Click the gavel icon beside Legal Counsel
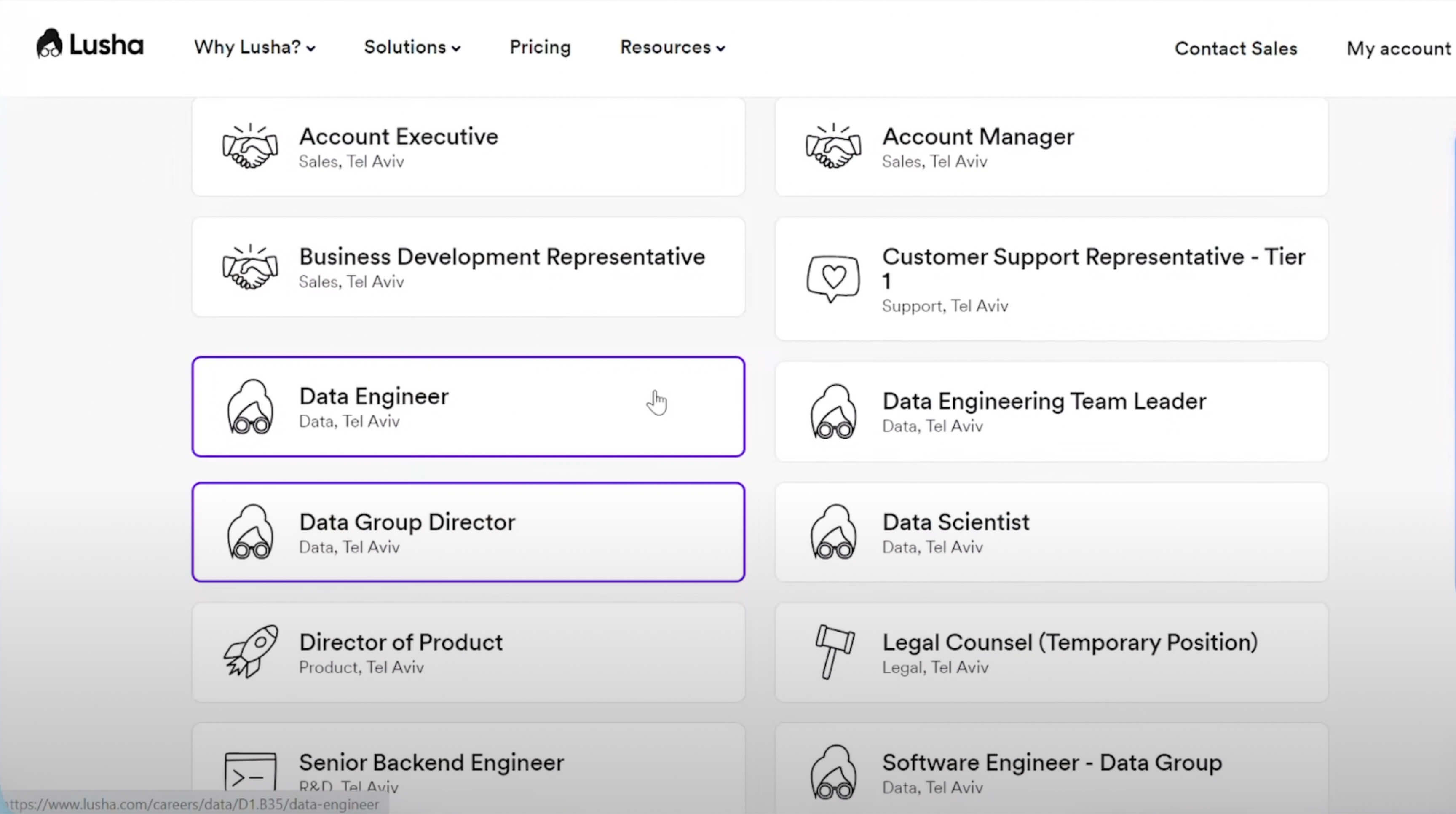The image size is (1456, 814). point(834,652)
